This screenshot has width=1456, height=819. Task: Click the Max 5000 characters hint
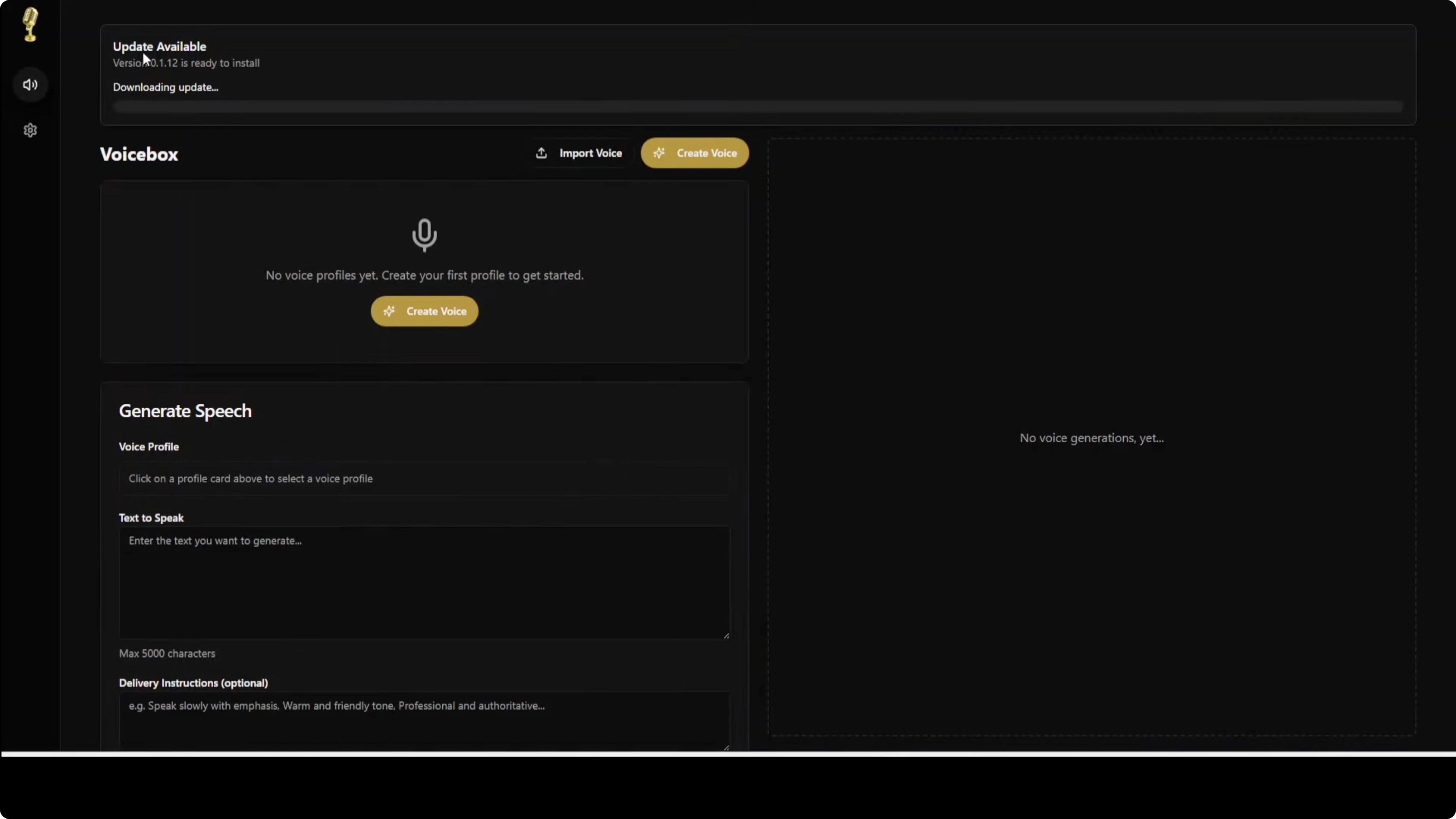coord(167,653)
